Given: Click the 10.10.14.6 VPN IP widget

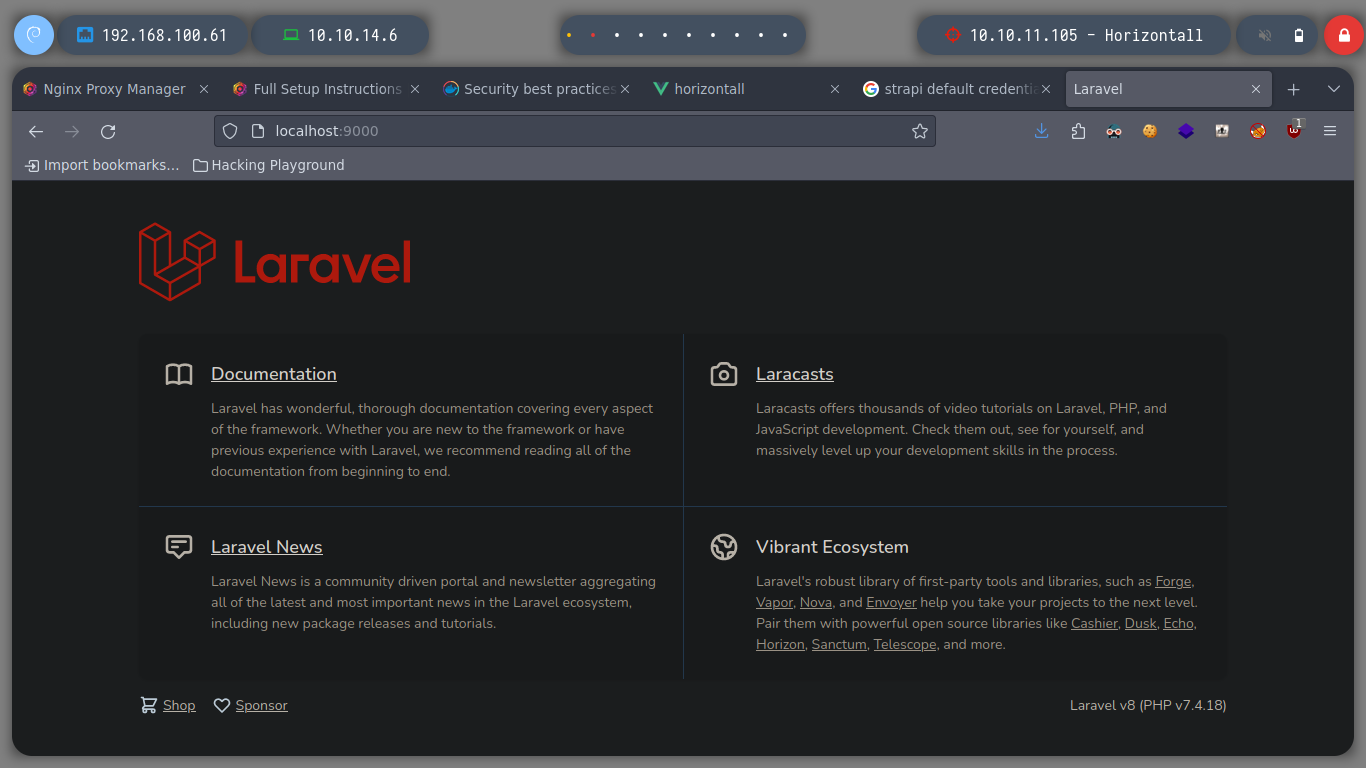Looking at the screenshot, I should [341, 35].
